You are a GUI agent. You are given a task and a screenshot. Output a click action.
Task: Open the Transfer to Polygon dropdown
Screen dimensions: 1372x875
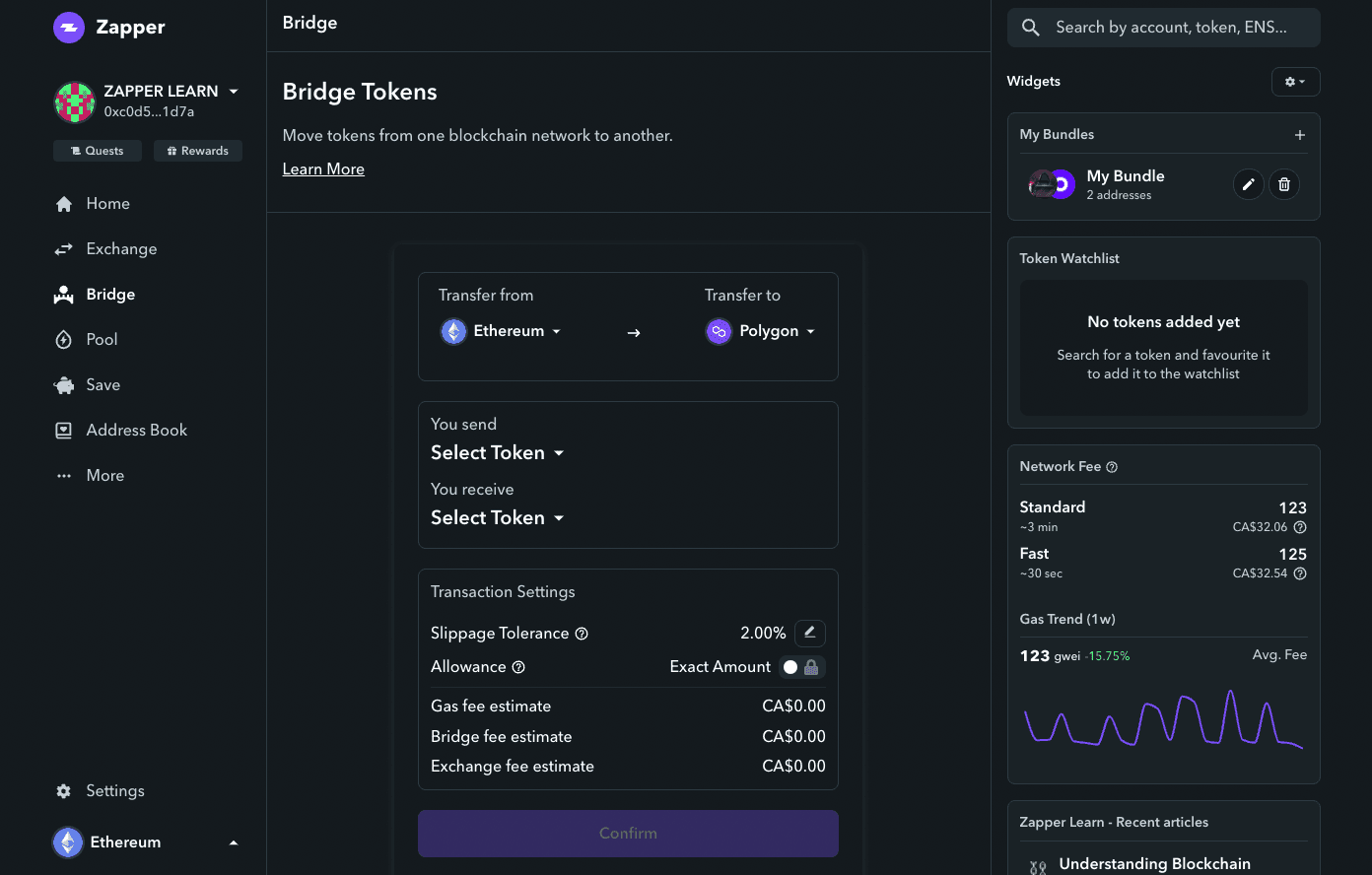(x=761, y=331)
